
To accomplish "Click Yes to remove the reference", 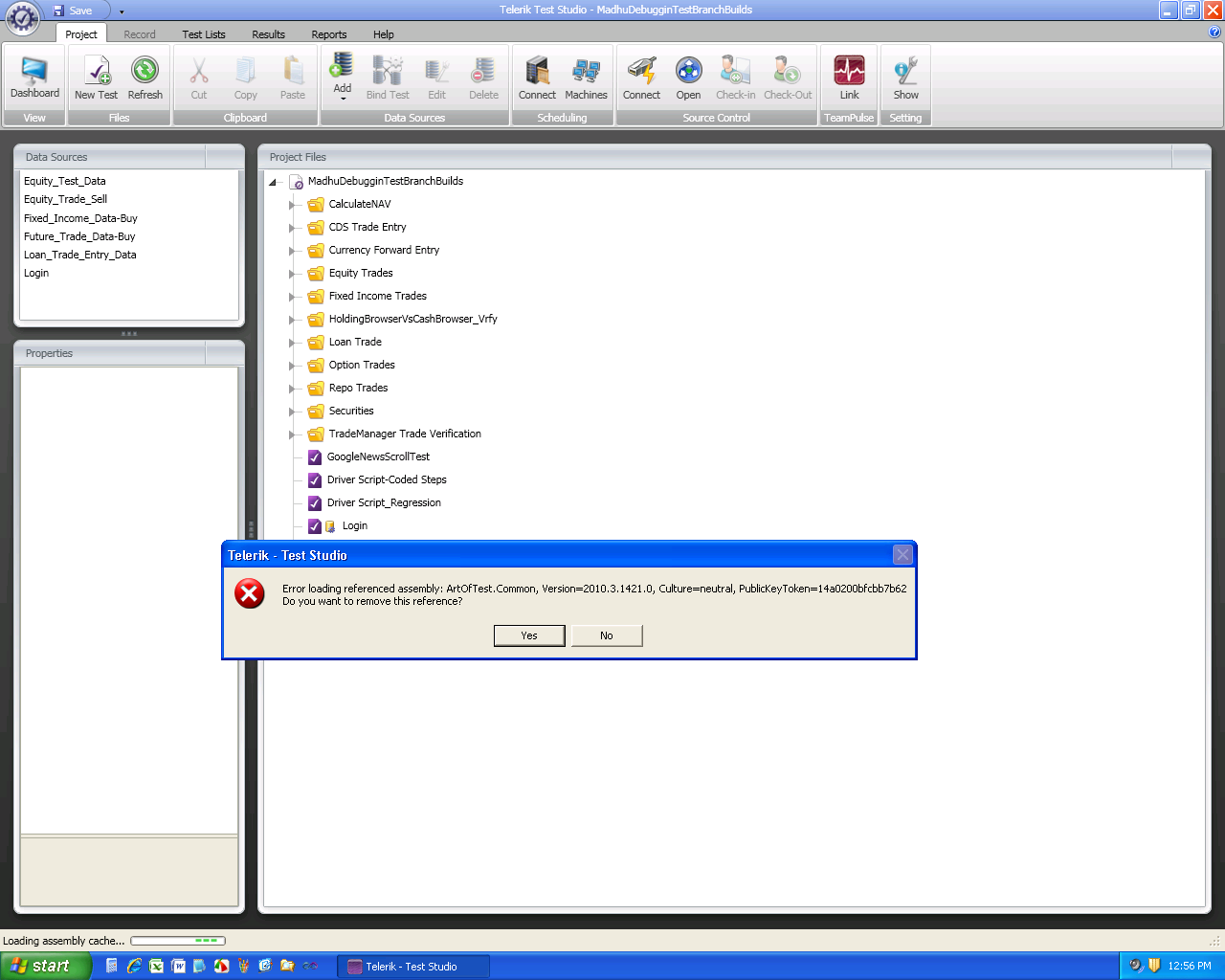I will pos(529,635).
